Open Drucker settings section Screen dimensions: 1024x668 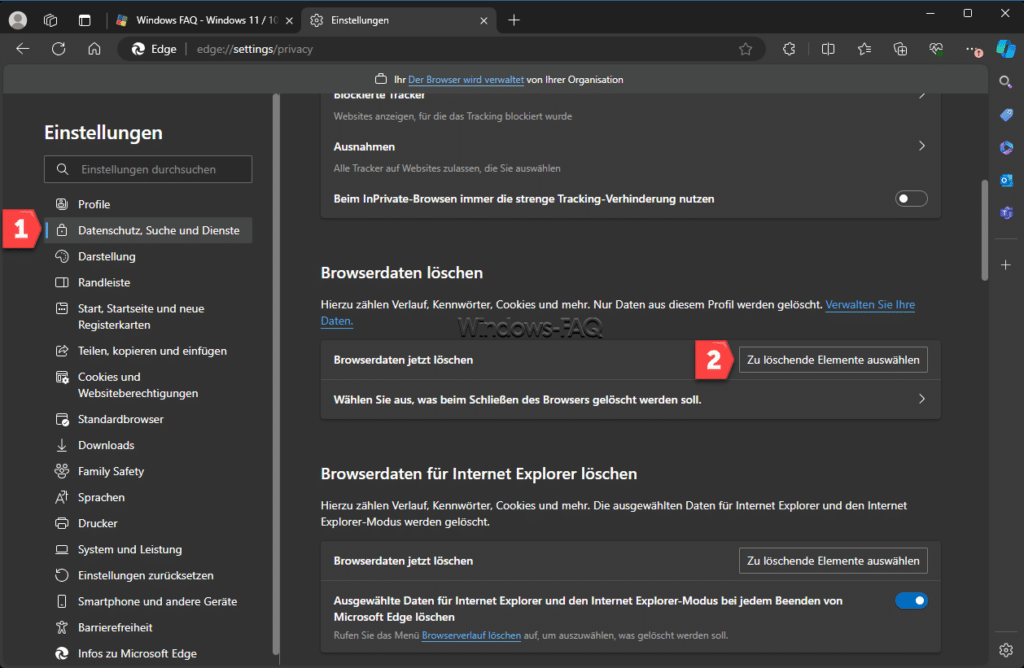point(149,523)
